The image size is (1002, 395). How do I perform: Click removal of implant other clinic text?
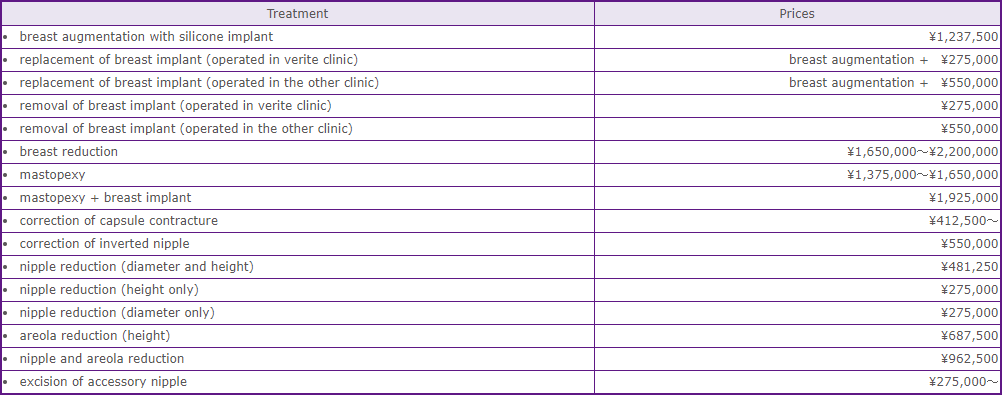pos(186,128)
